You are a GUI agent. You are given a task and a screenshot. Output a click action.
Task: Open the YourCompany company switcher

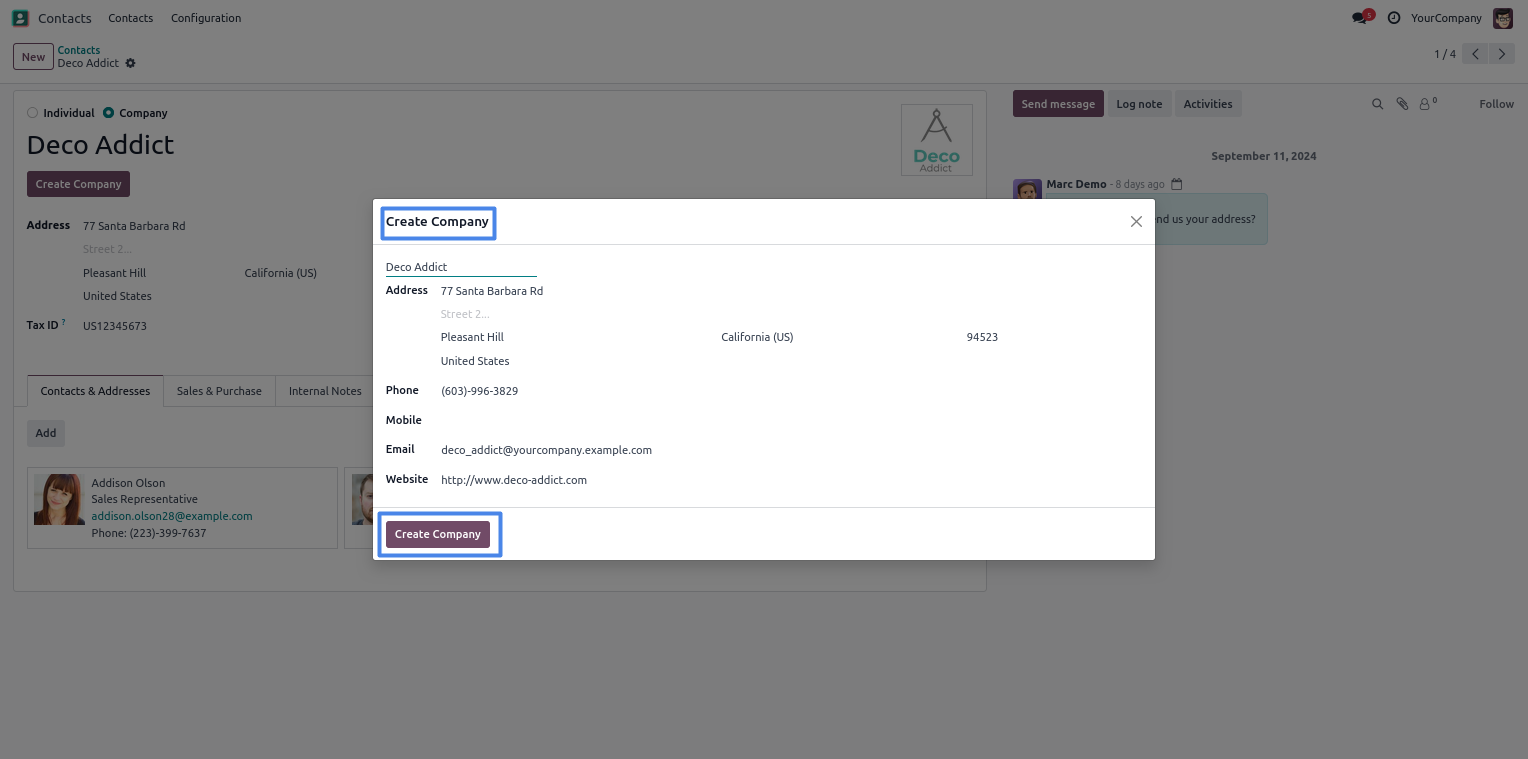pos(1446,18)
